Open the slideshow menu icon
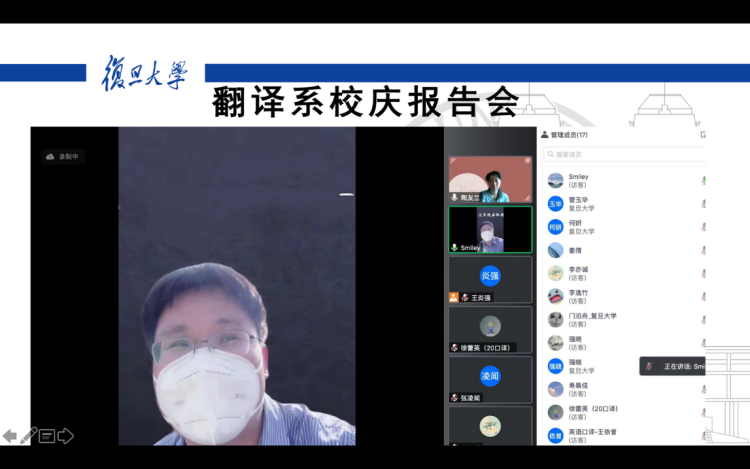750x469 pixels. pyautogui.click(x=47, y=436)
